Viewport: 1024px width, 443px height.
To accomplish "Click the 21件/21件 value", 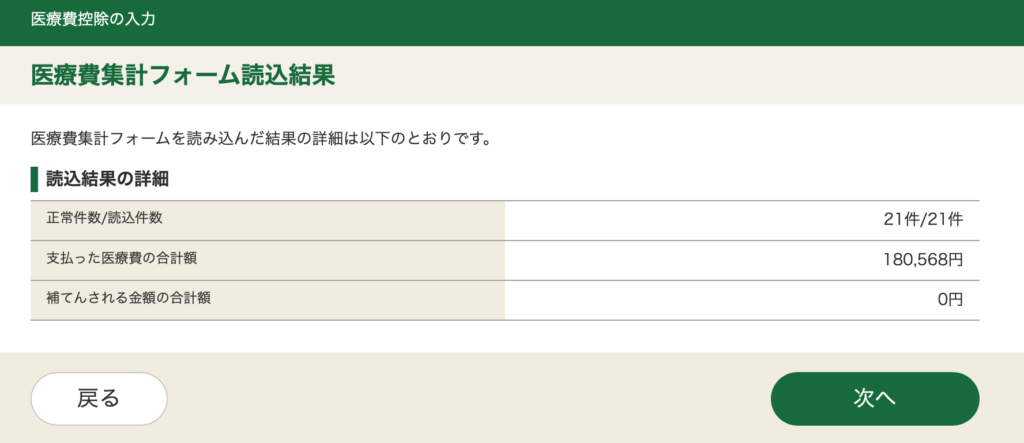I will 923,220.
